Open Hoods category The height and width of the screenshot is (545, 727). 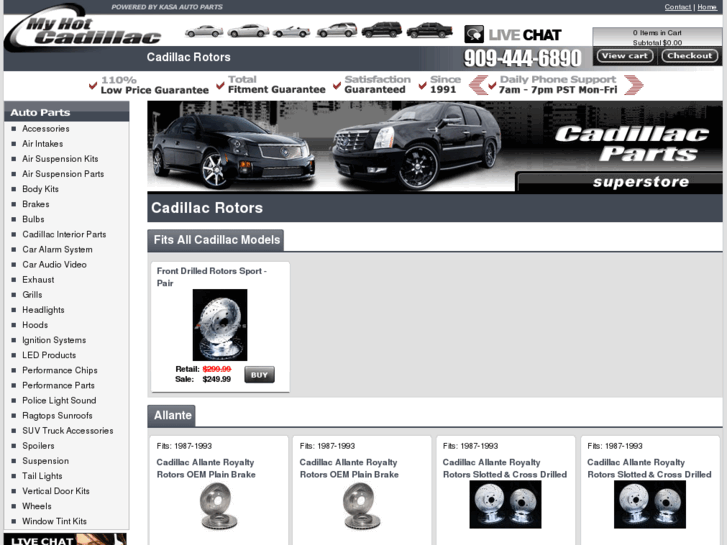pos(35,325)
